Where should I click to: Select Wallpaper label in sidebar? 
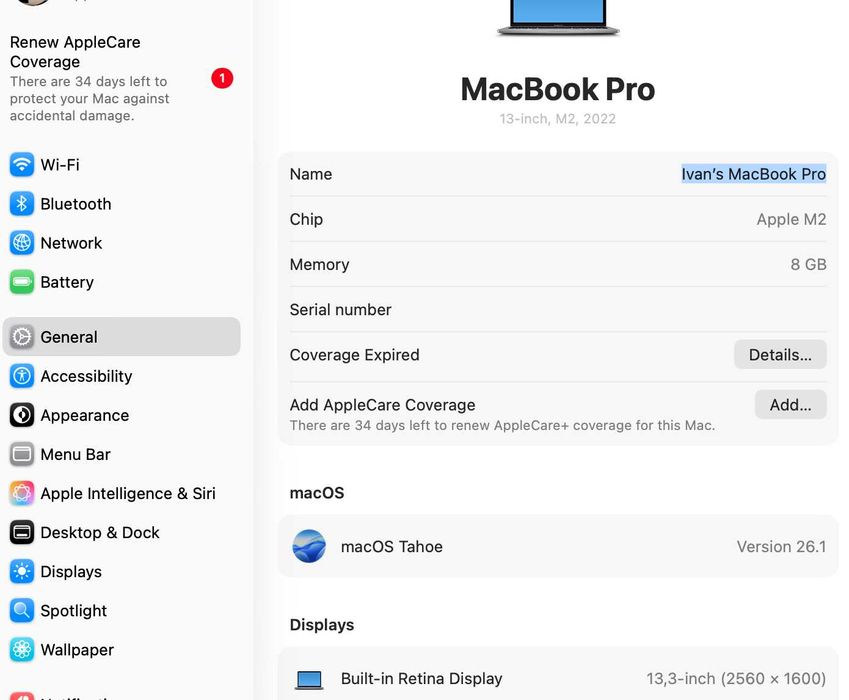(77, 650)
